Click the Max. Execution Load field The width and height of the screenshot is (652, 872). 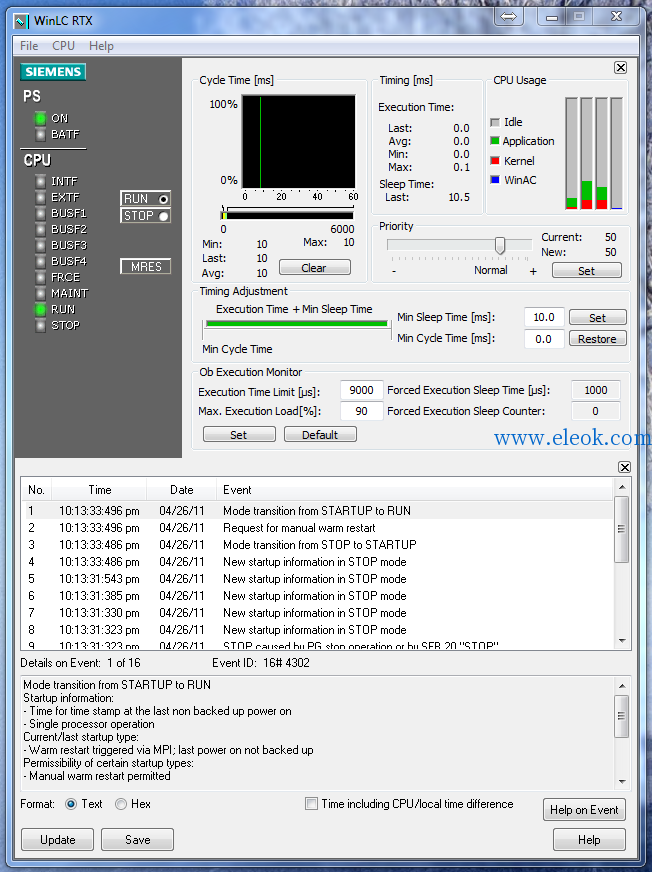point(362,411)
